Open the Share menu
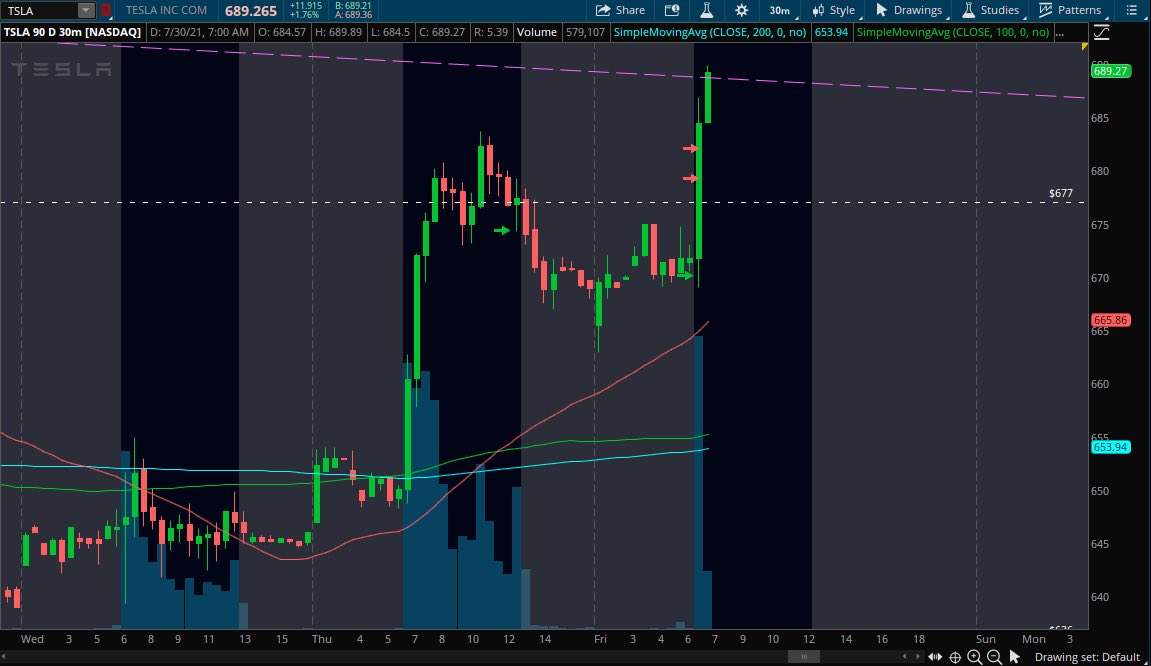The height and width of the screenshot is (666, 1151). pyautogui.click(x=620, y=10)
